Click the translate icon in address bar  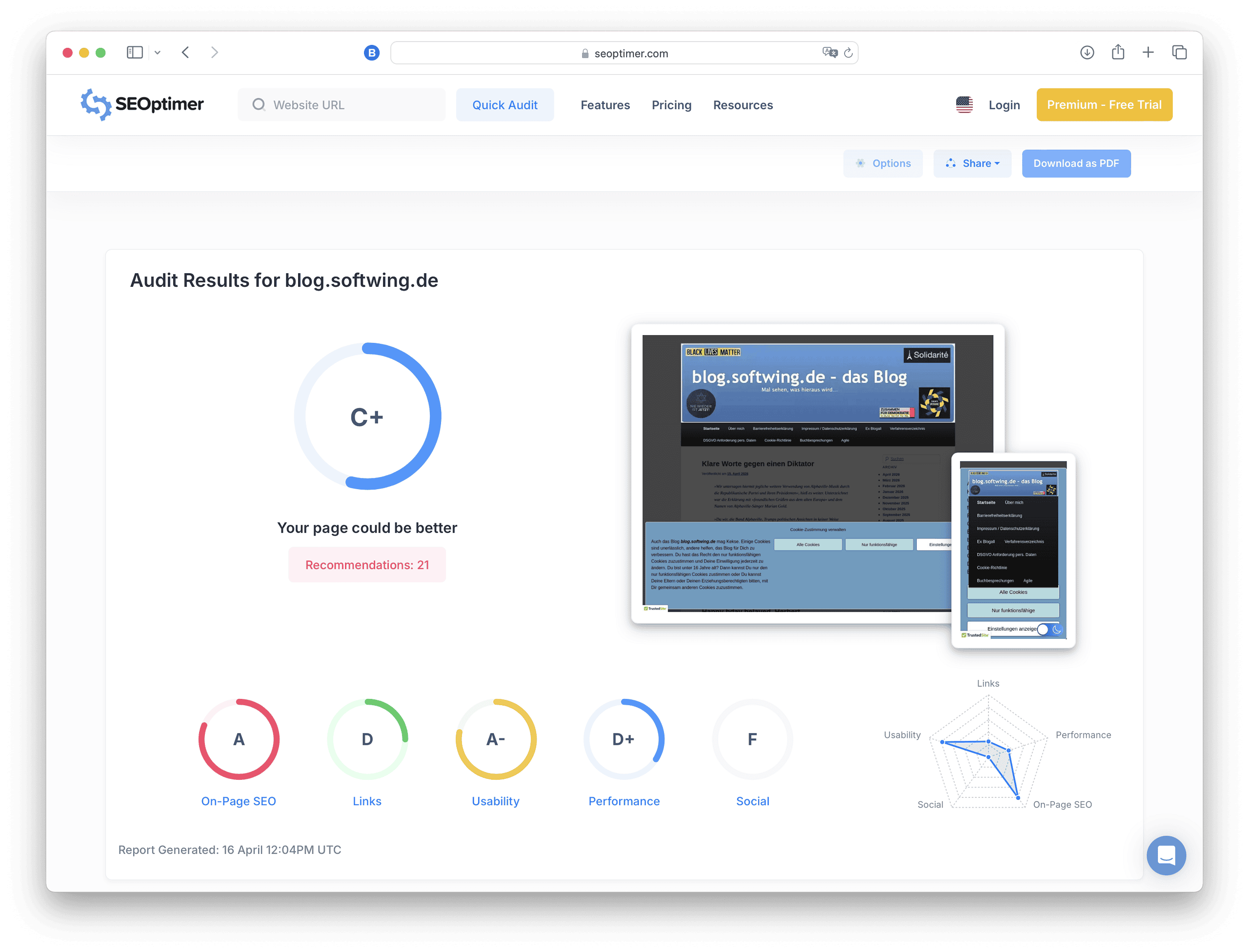point(829,53)
